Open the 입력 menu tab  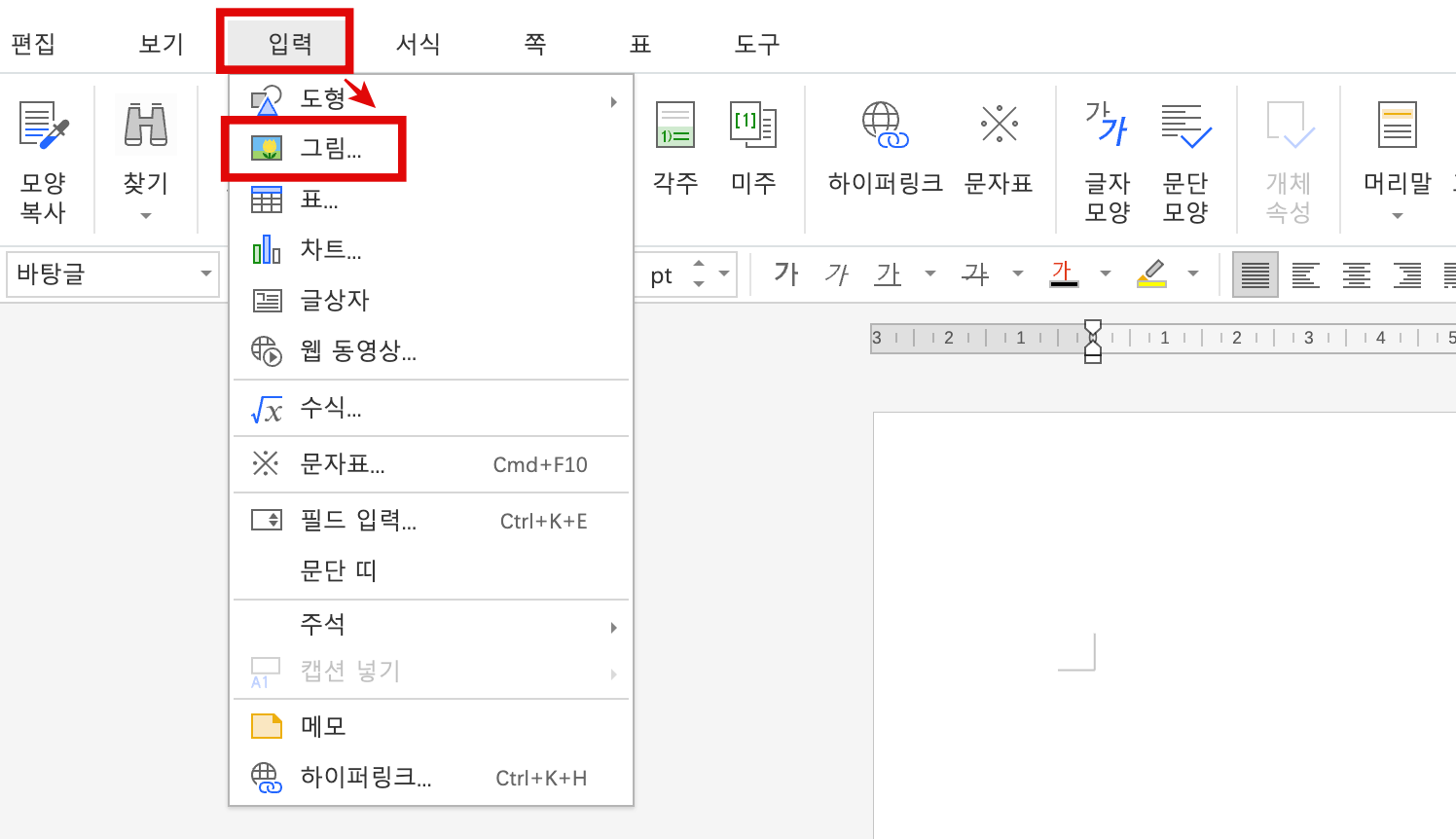(290, 44)
